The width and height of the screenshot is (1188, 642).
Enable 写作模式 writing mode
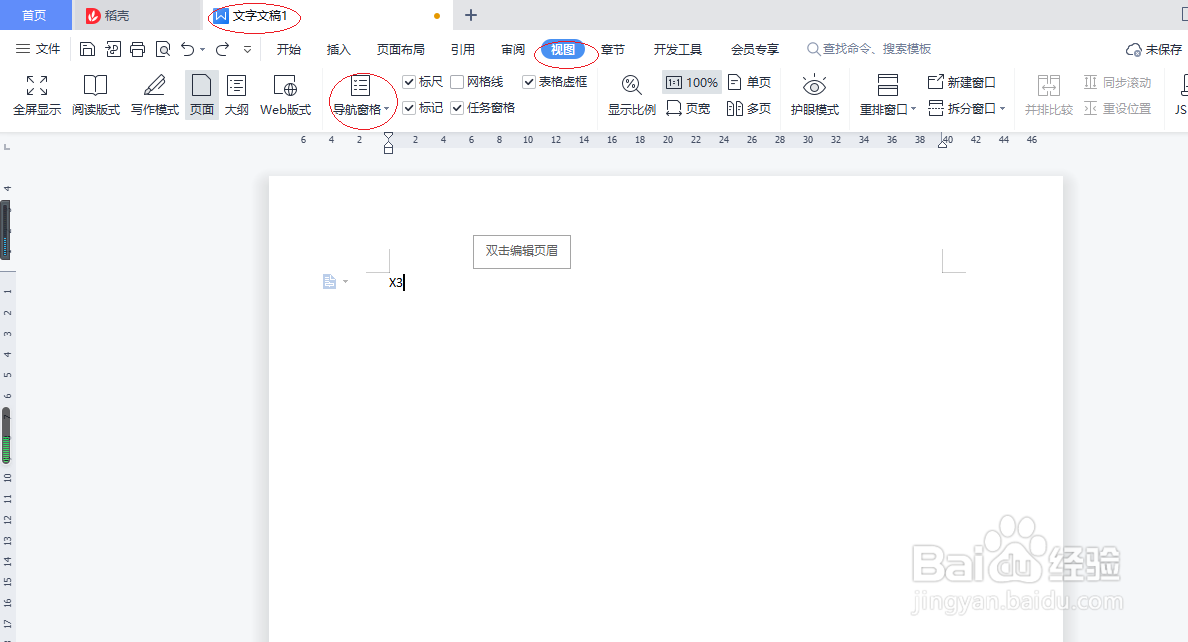[154, 95]
